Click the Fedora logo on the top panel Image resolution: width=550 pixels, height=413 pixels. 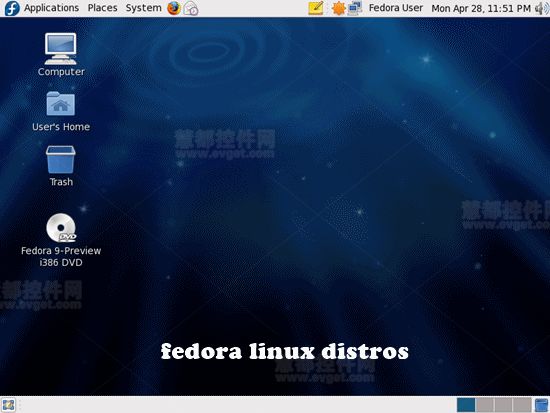pos(12,8)
